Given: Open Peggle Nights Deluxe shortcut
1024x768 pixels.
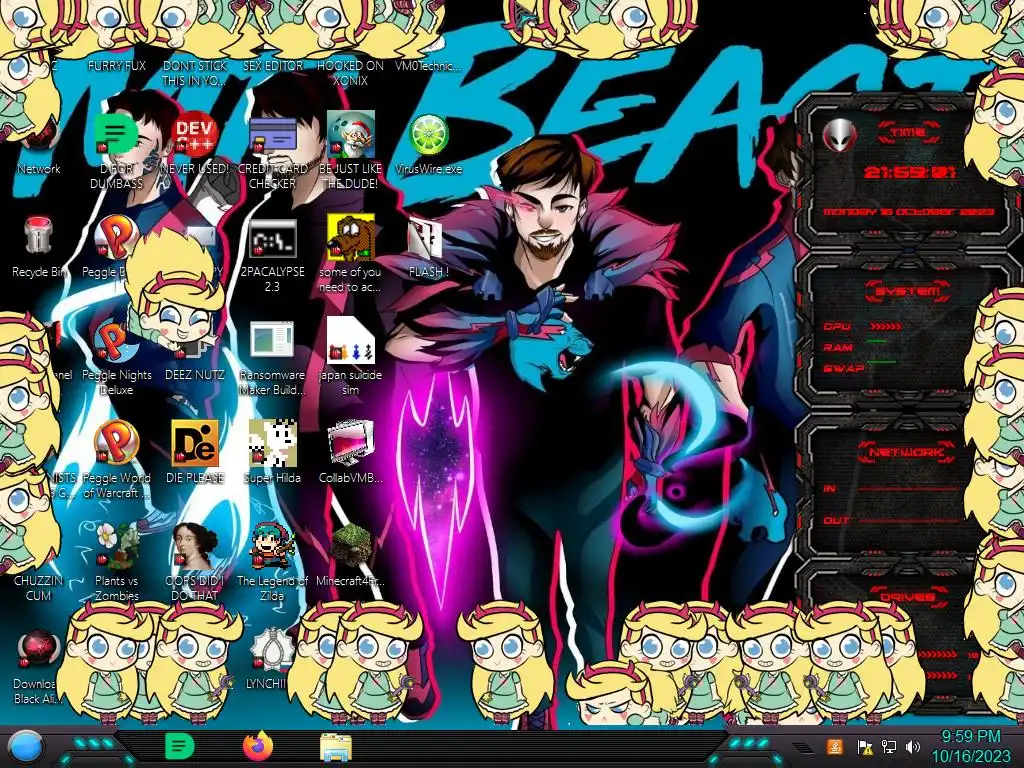Looking at the screenshot, I should [116, 341].
